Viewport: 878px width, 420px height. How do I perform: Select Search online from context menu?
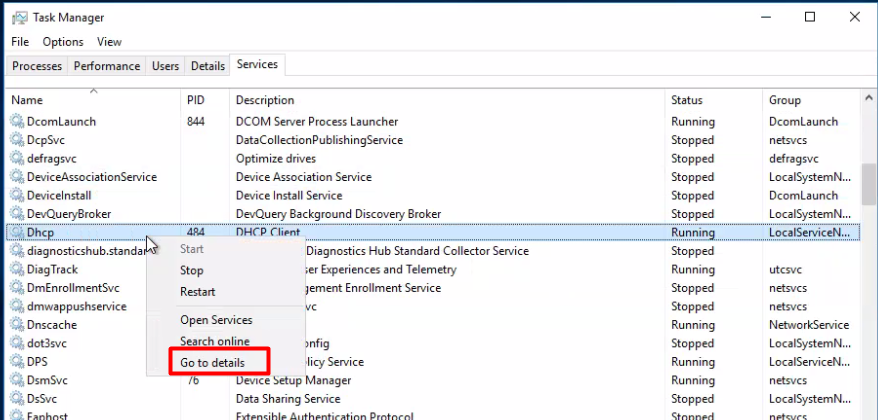[215, 341]
